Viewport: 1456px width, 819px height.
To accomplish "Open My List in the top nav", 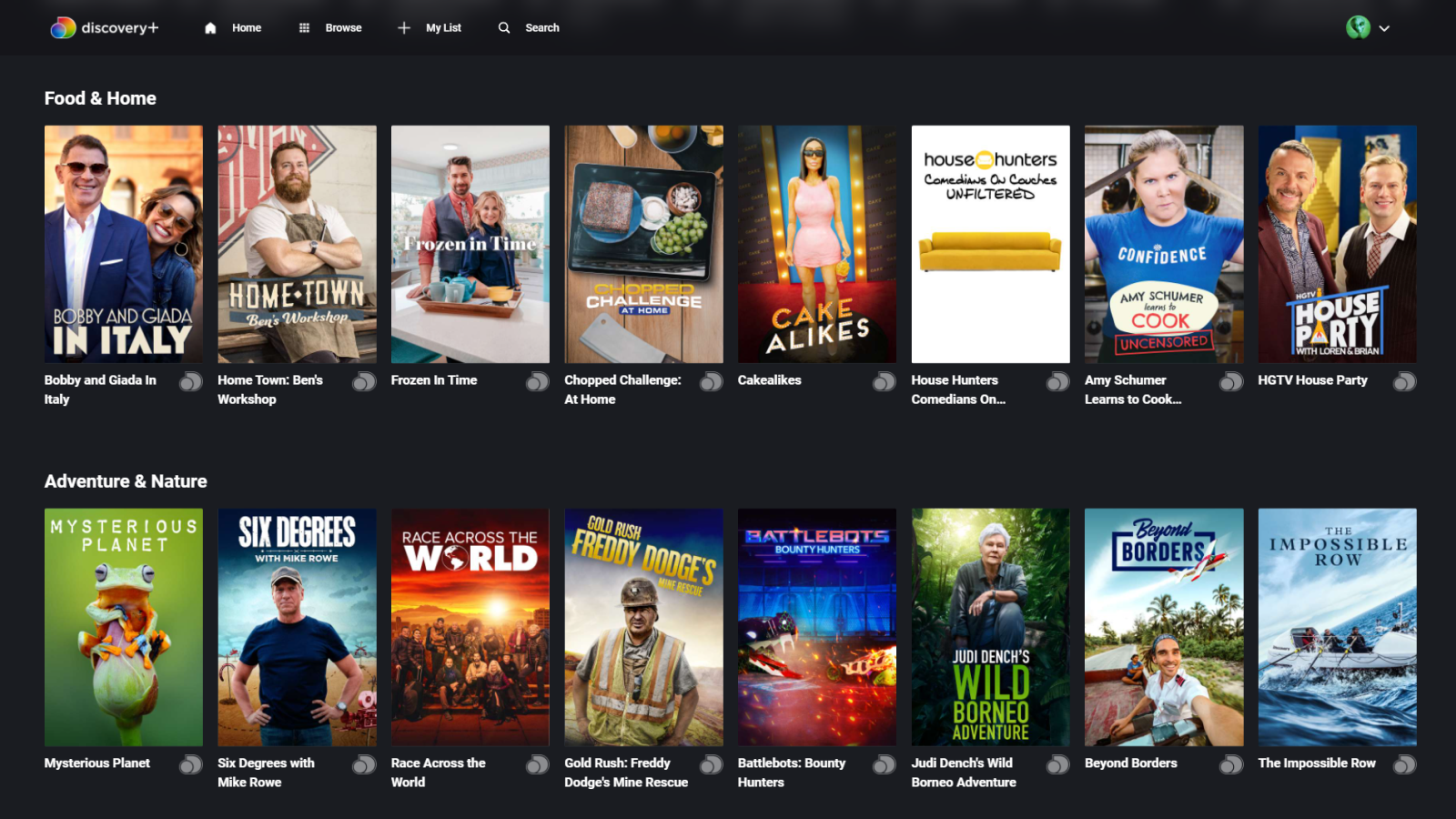I will point(430,28).
